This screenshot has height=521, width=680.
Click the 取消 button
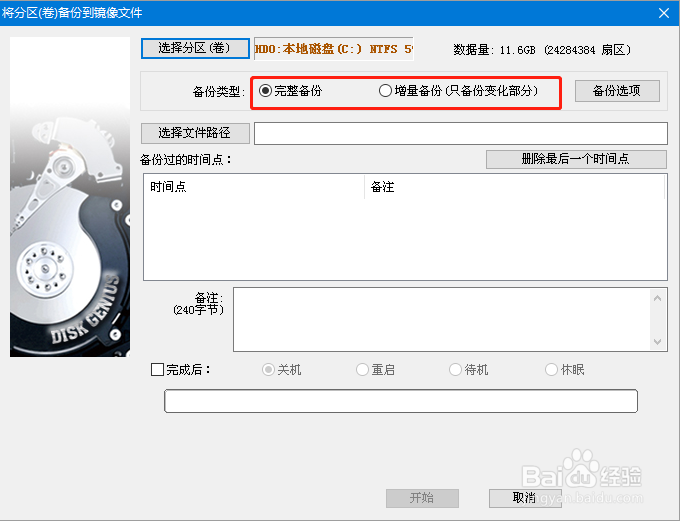point(525,498)
